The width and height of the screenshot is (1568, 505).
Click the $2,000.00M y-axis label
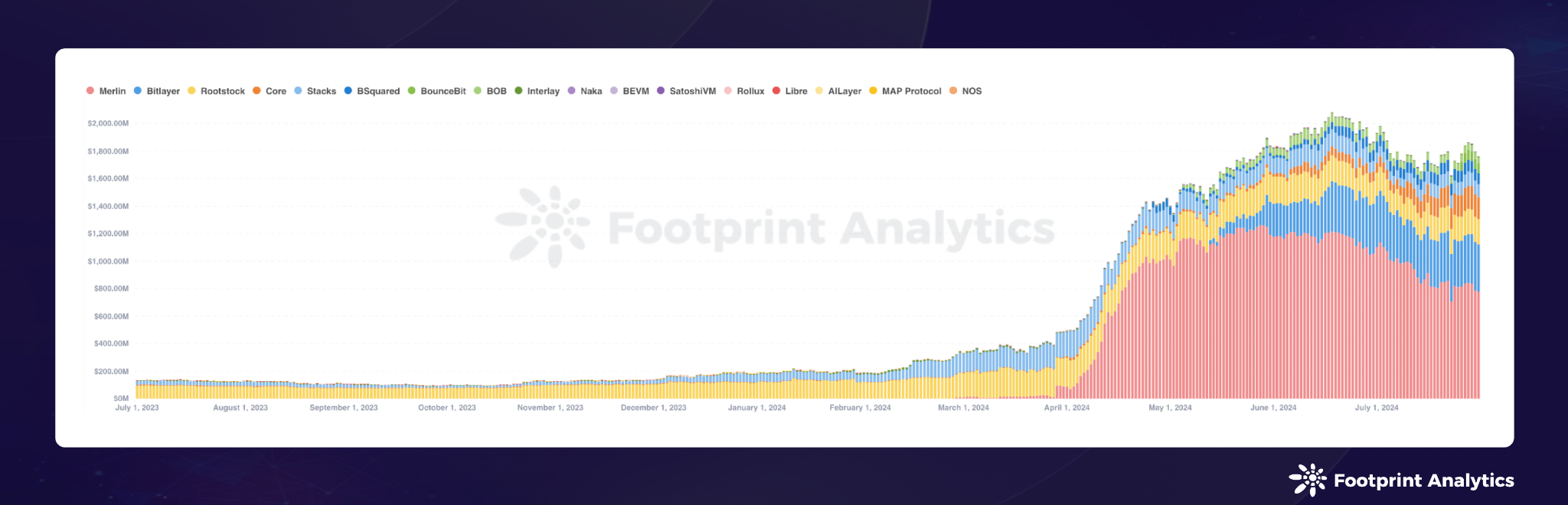click(108, 123)
